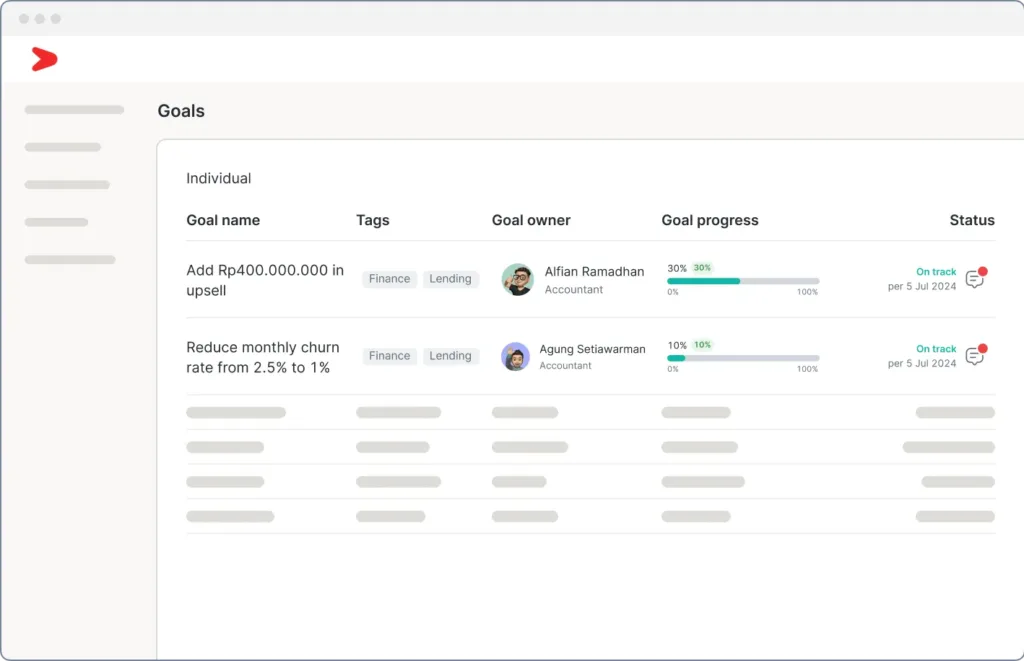Click the progress bar of the upsell goal
Image resolution: width=1024 pixels, height=661 pixels.
744,281
